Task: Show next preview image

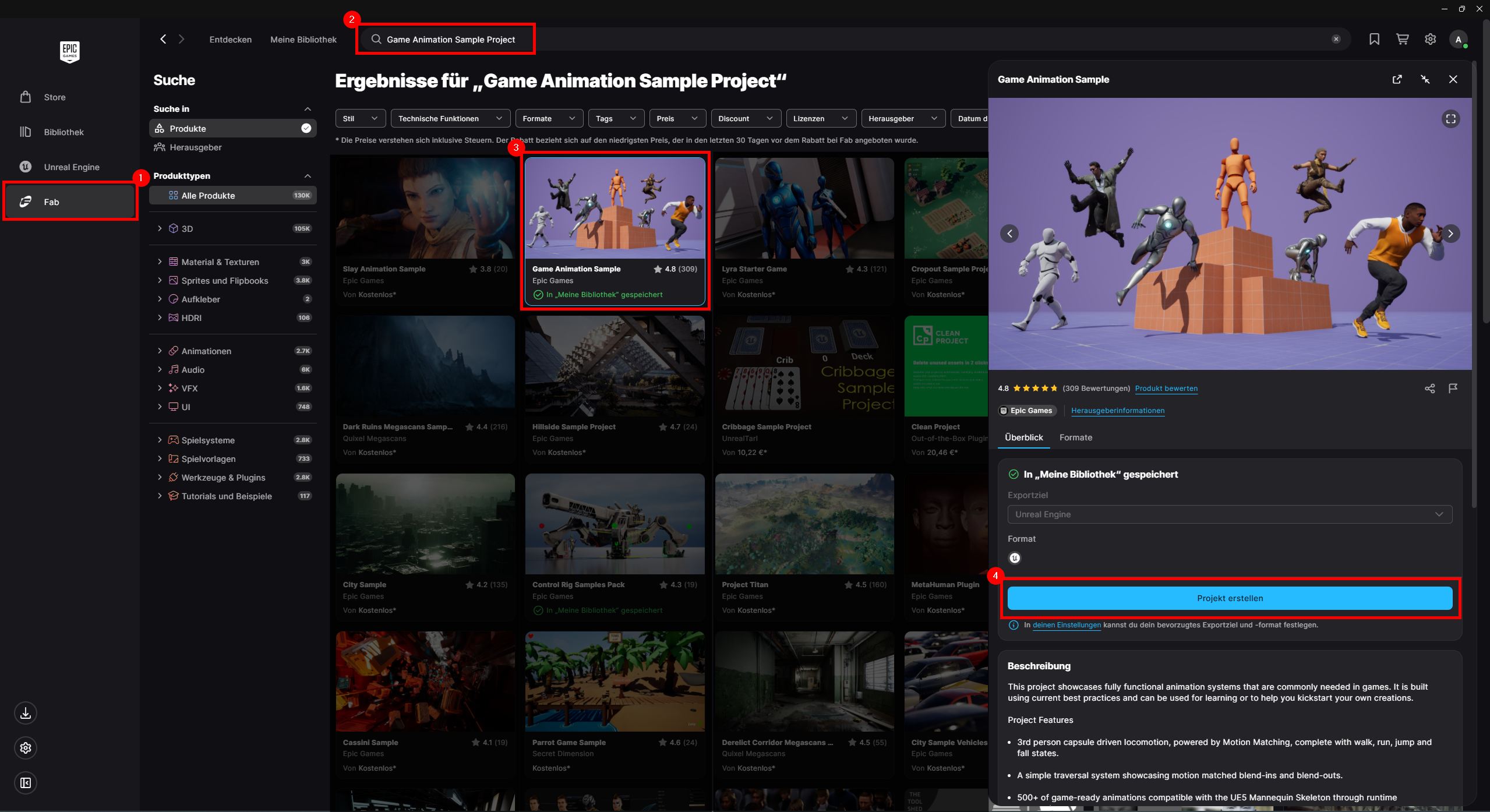Action: point(1450,234)
